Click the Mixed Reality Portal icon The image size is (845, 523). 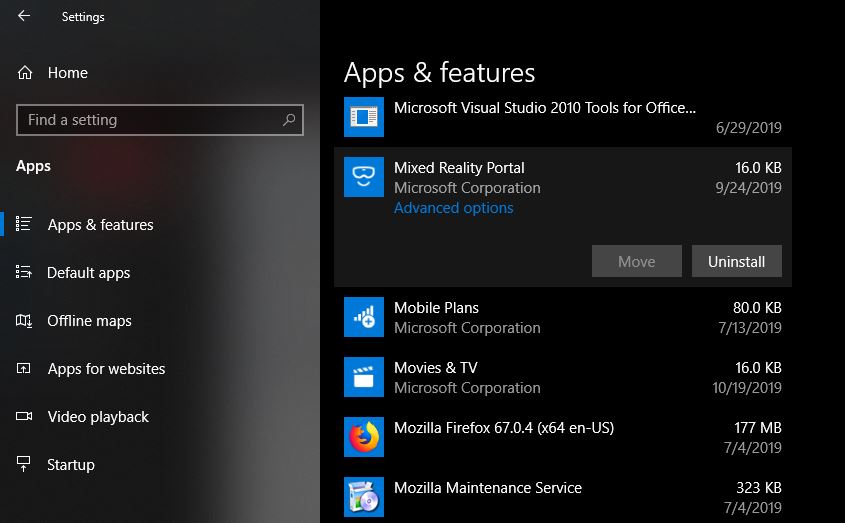click(x=363, y=177)
